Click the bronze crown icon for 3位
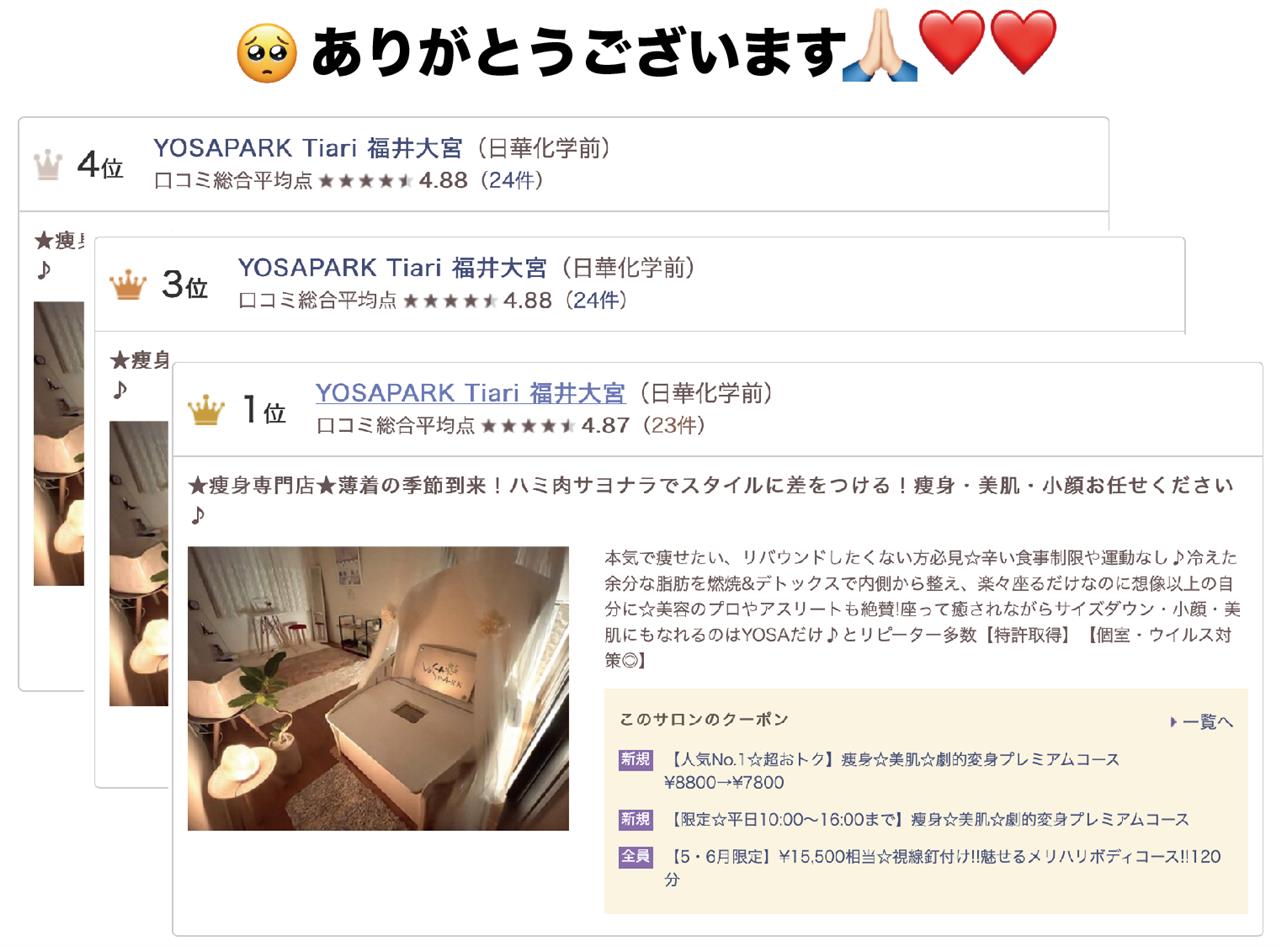Image resolution: width=1281 pixels, height=946 pixels. (x=128, y=285)
